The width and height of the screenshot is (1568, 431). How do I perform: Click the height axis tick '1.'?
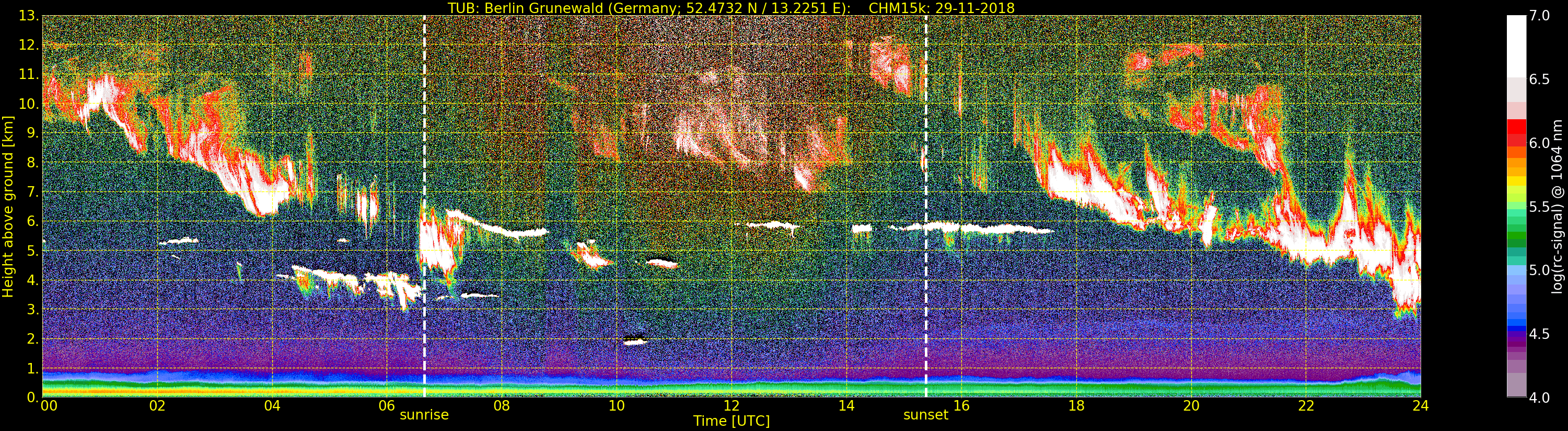[x=33, y=368]
